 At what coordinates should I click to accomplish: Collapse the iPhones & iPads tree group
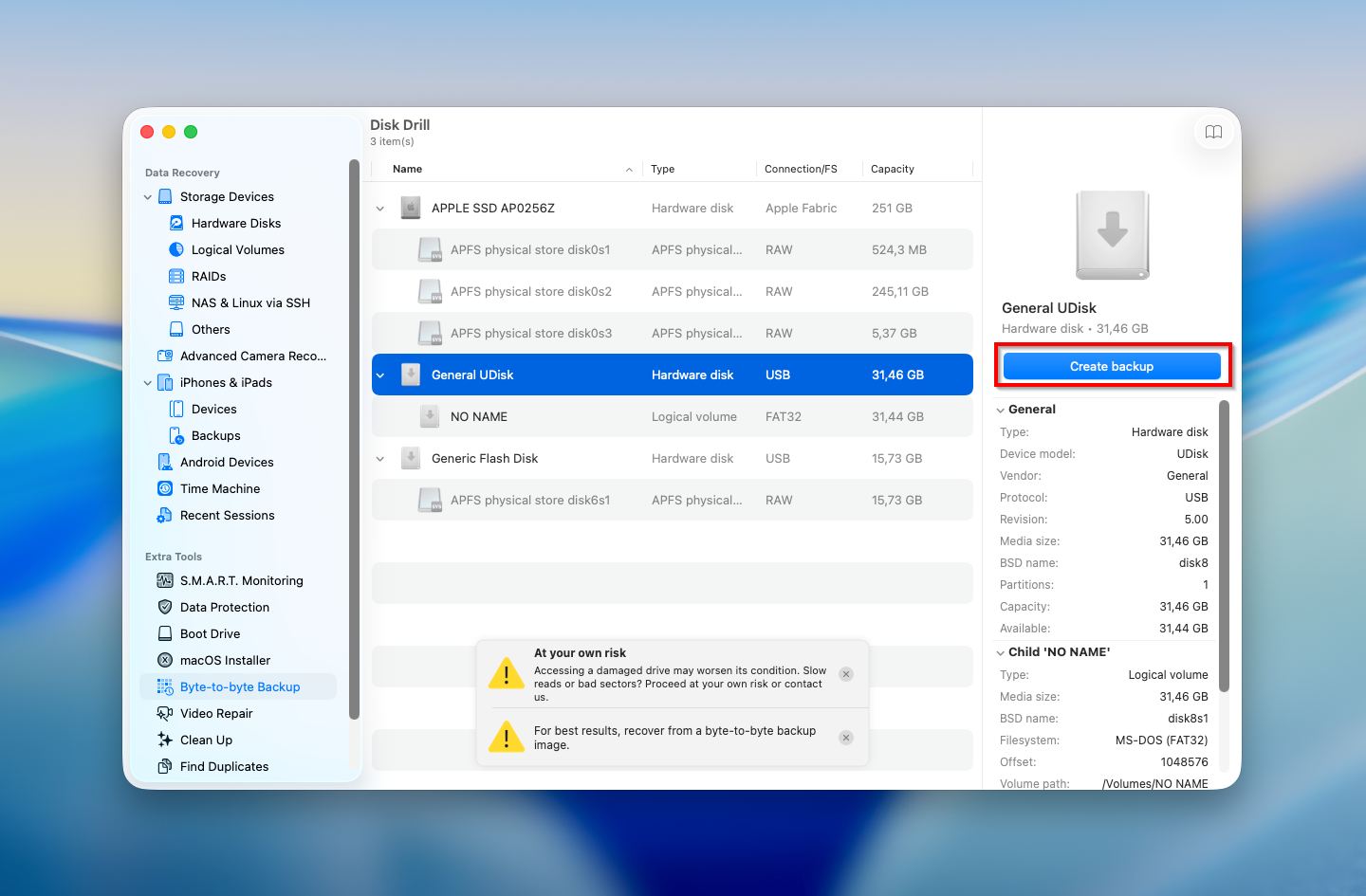point(147,383)
